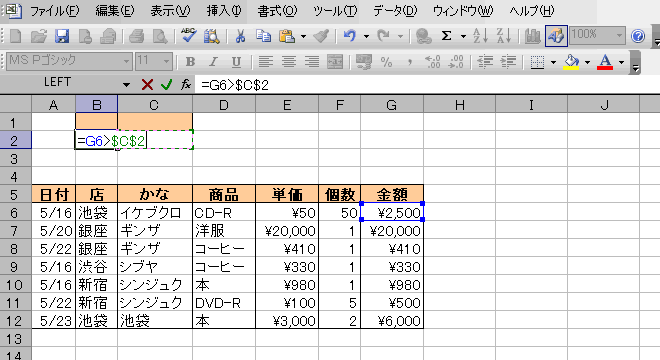Run the ABC spelling check icon

(188, 36)
